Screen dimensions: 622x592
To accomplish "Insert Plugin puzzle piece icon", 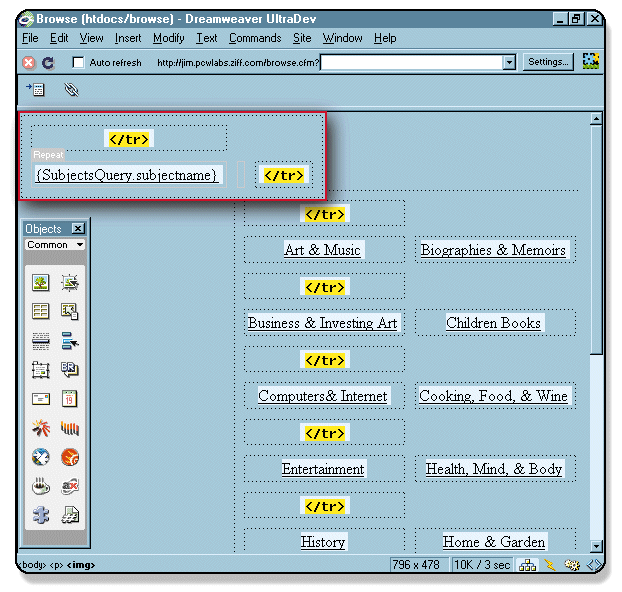I will pyautogui.click(x=41, y=515).
